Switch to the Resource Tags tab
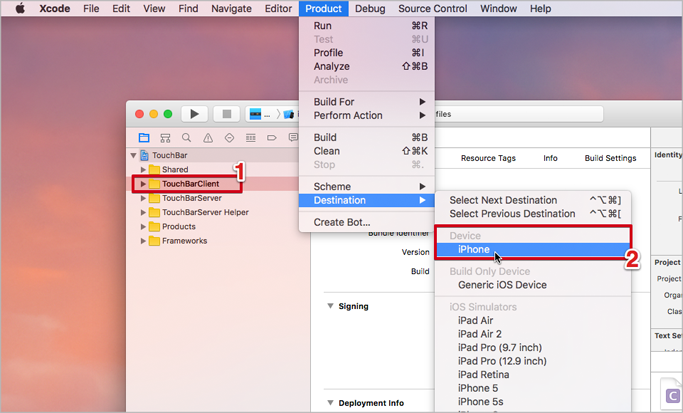Image resolution: width=683 pixels, height=413 pixels. tap(488, 158)
